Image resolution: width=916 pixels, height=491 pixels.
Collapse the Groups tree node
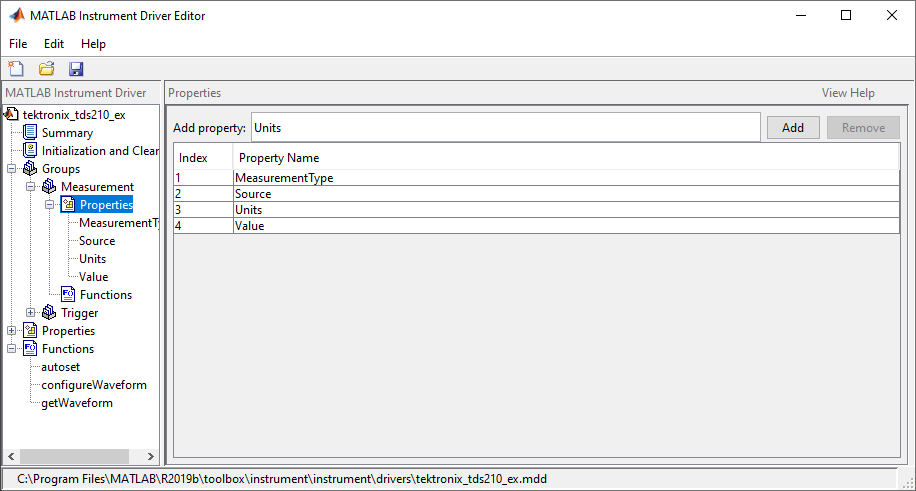click(12, 169)
